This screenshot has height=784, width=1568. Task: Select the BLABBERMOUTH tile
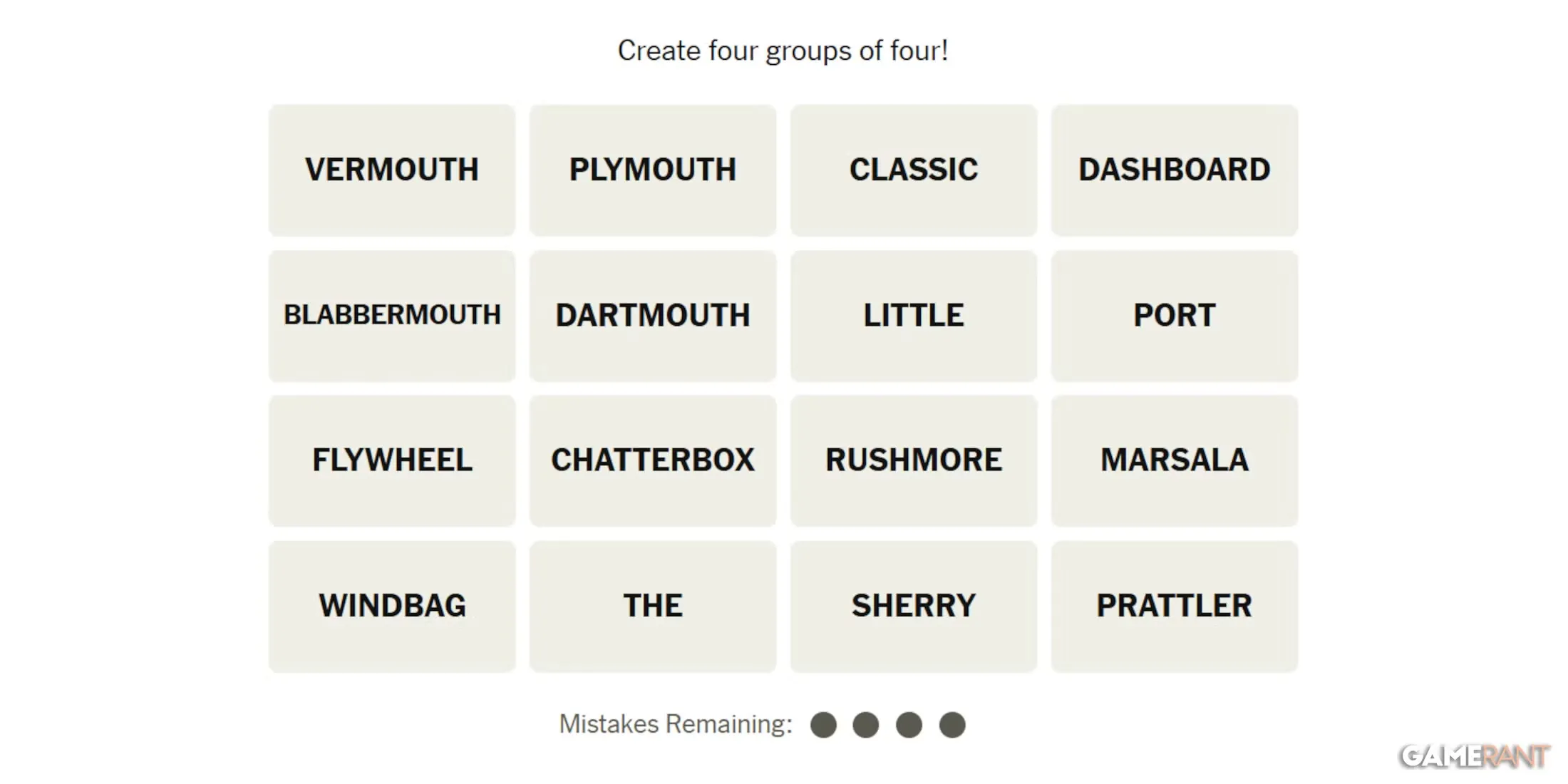click(392, 316)
